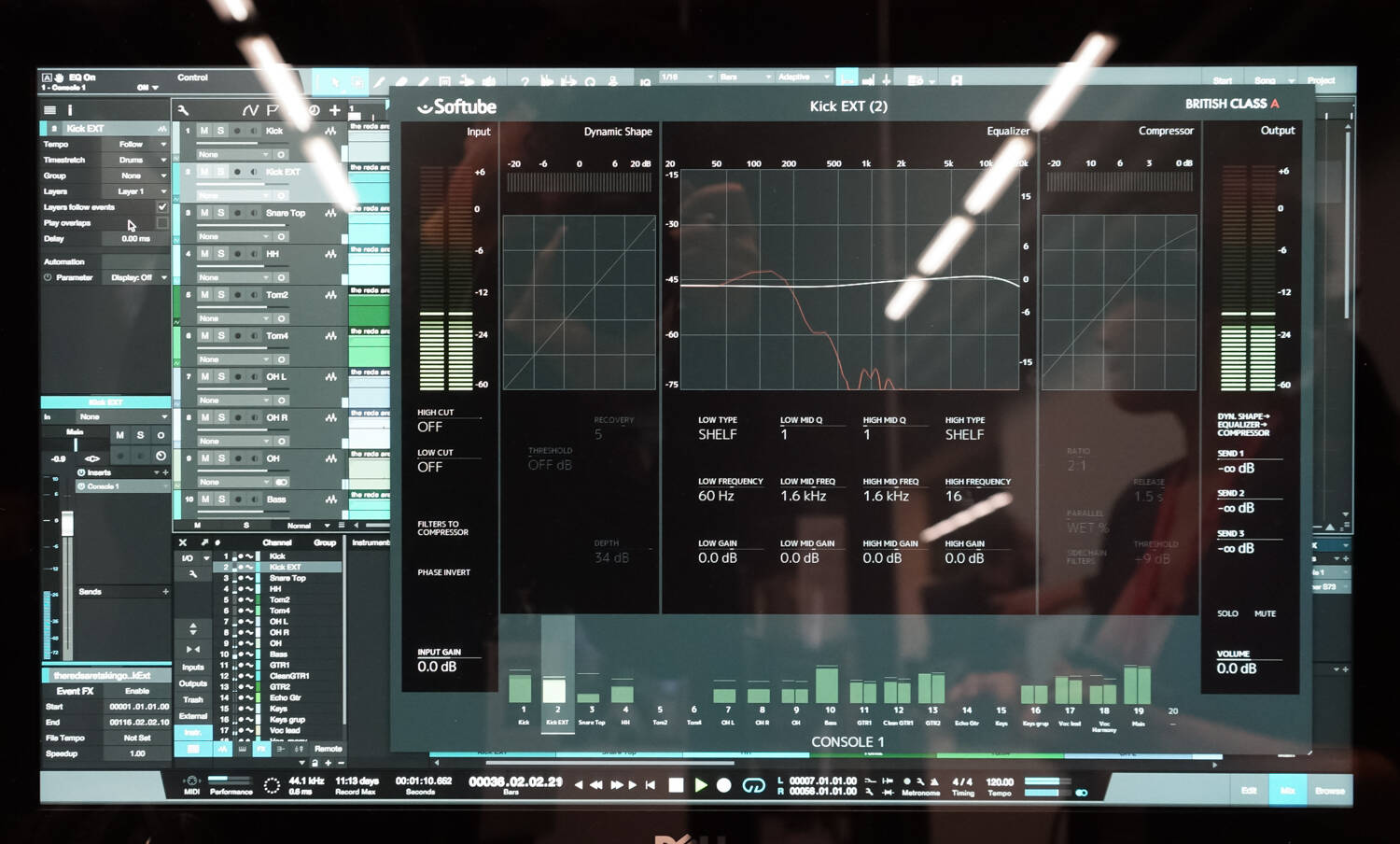Click the SOLO button in Console 1 output
Image resolution: width=1400 pixels, height=844 pixels.
(1227, 613)
